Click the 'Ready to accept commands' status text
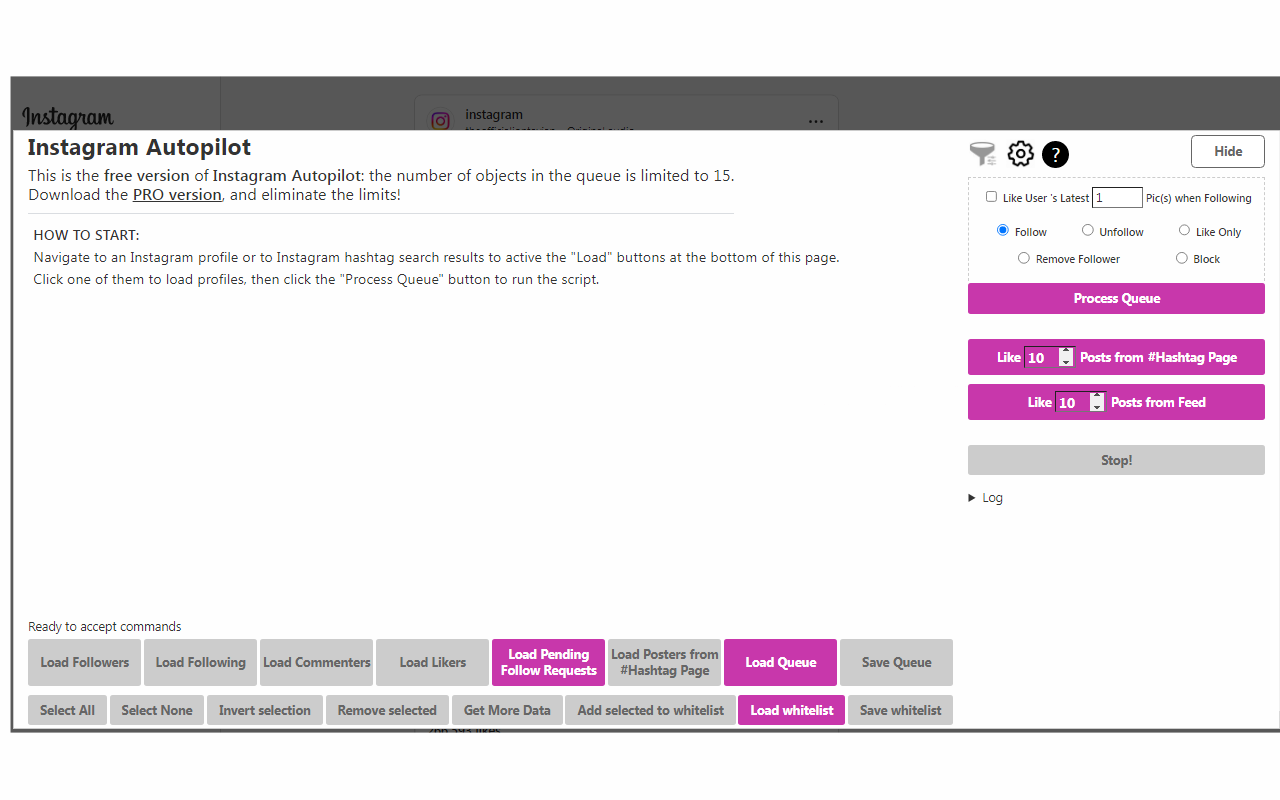This screenshot has width=1280, height=800. pyautogui.click(x=105, y=627)
